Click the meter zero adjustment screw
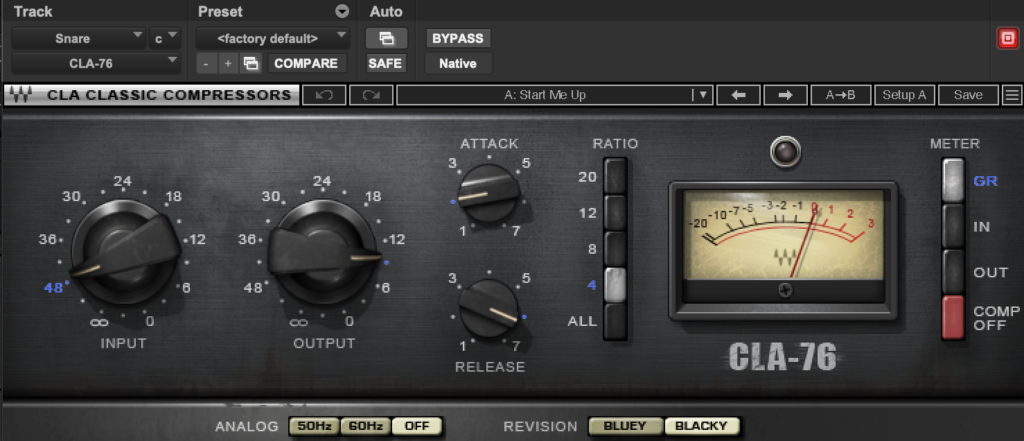The width and height of the screenshot is (1024, 441). point(785,291)
